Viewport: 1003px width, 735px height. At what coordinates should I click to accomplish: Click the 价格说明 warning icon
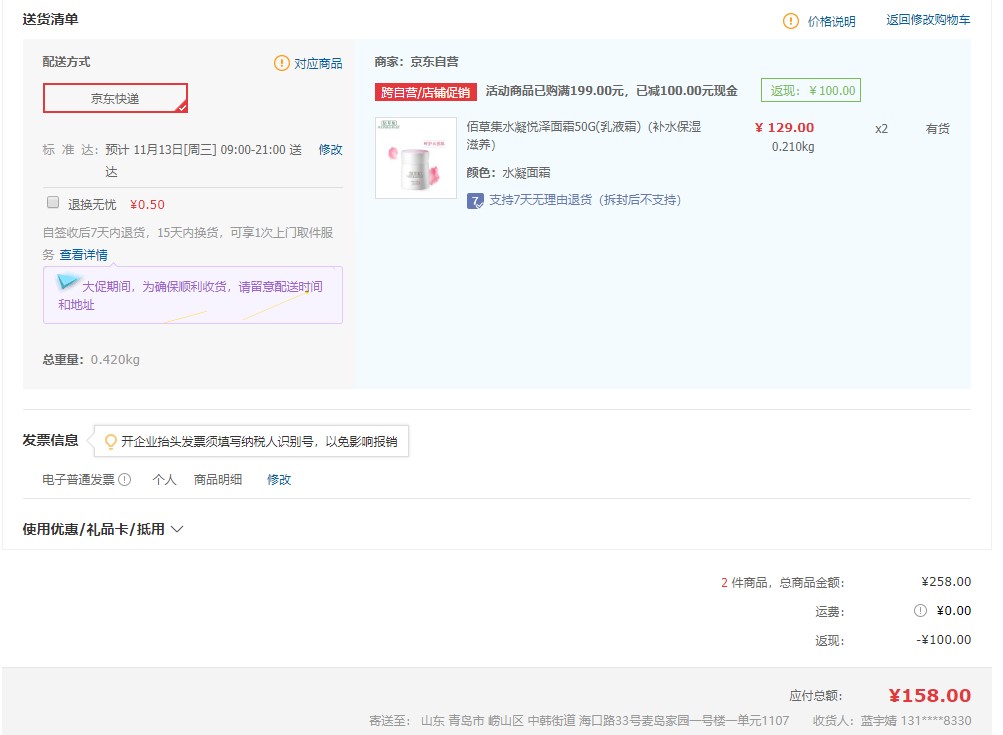pyautogui.click(x=791, y=21)
